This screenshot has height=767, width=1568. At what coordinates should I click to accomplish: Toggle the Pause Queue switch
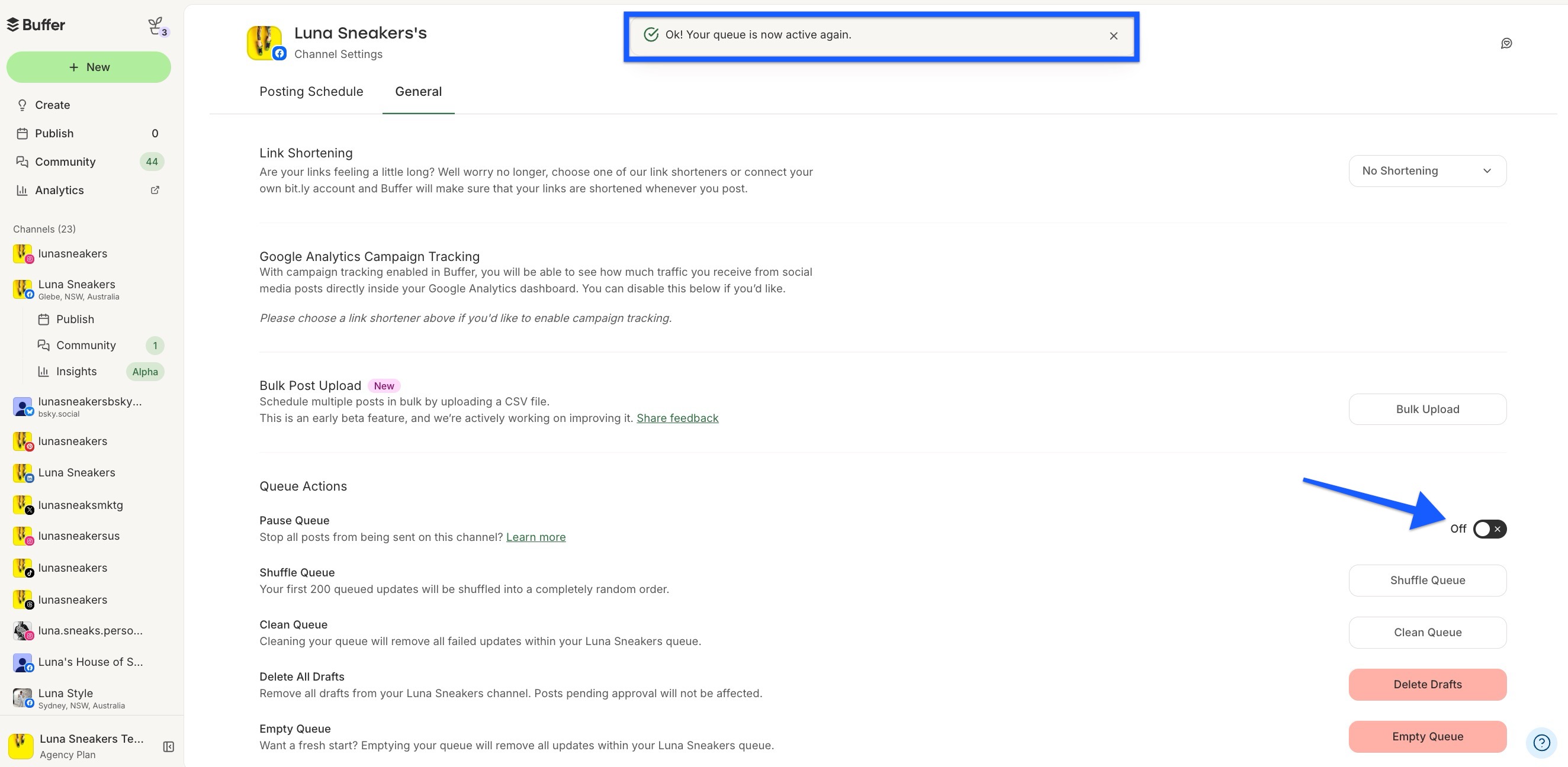click(1489, 529)
